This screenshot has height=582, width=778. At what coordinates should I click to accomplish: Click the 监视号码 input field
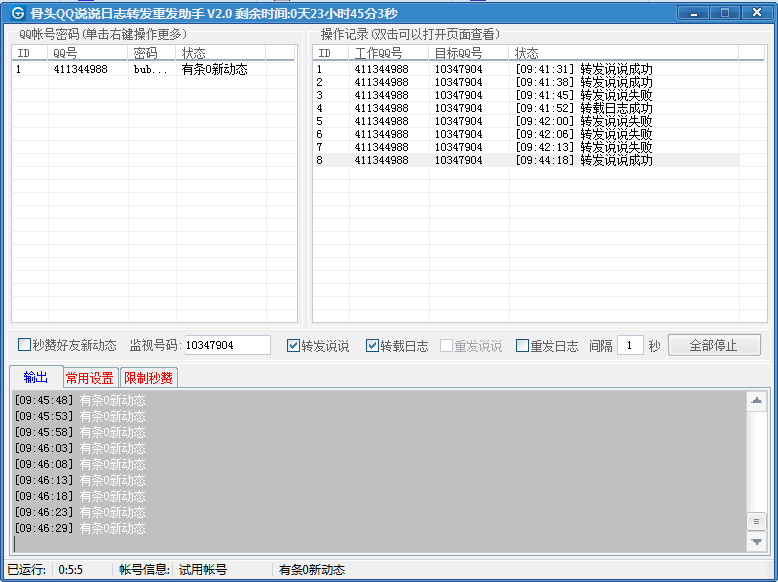[x=227, y=345]
